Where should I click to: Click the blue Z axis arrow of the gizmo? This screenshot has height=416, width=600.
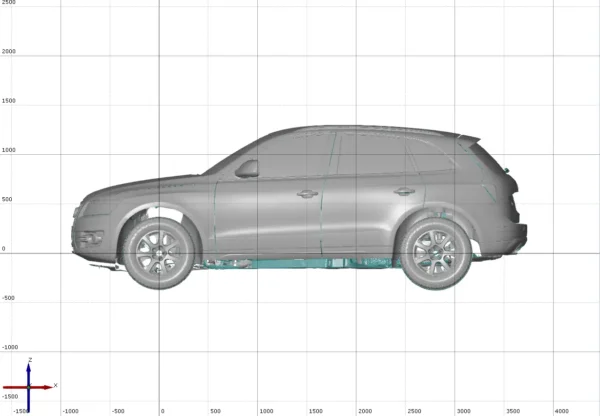click(28, 387)
